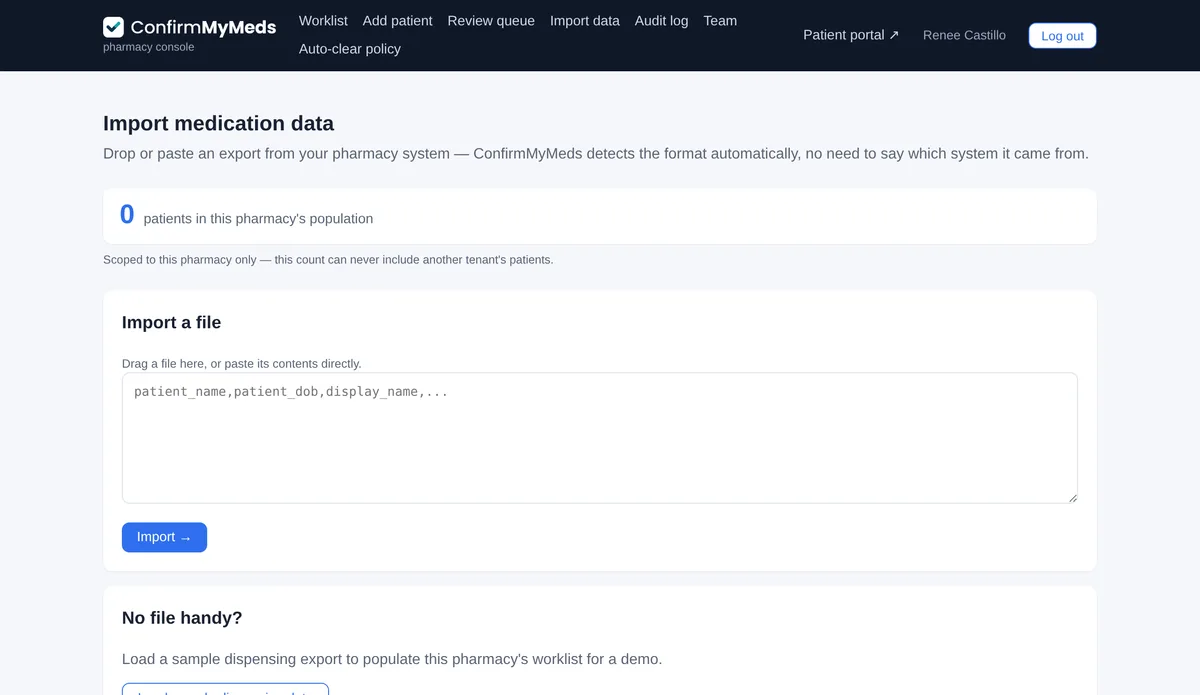
Task: Open the Audit log
Action: tap(662, 21)
